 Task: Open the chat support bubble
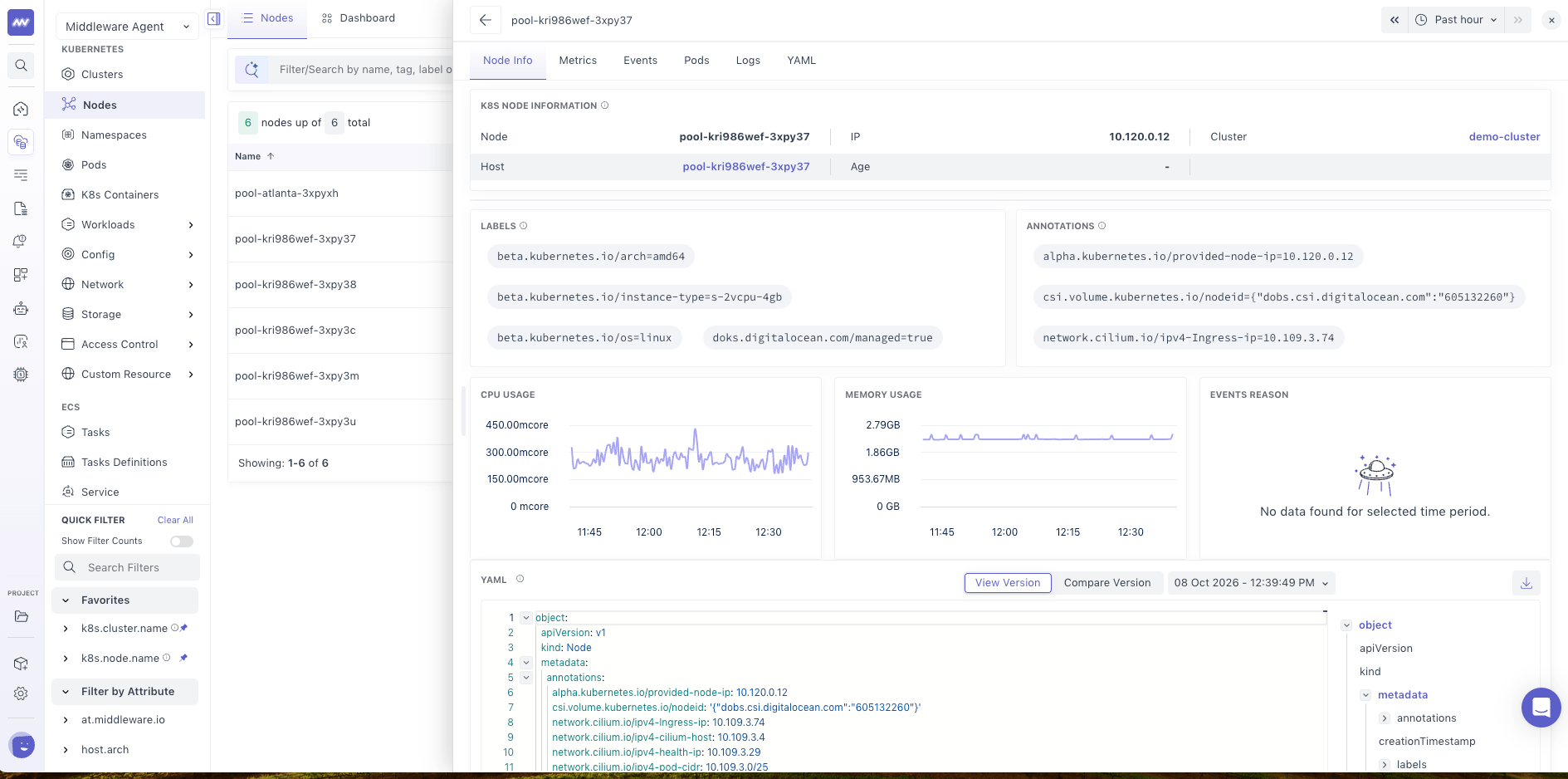[1541, 708]
